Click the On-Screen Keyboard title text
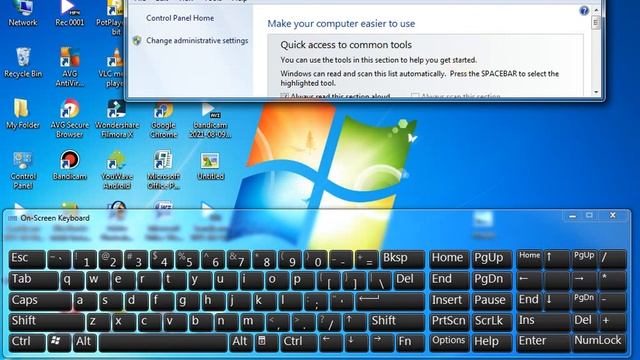Viewport: 640px width, 360px height. click(x=55, y=218)
